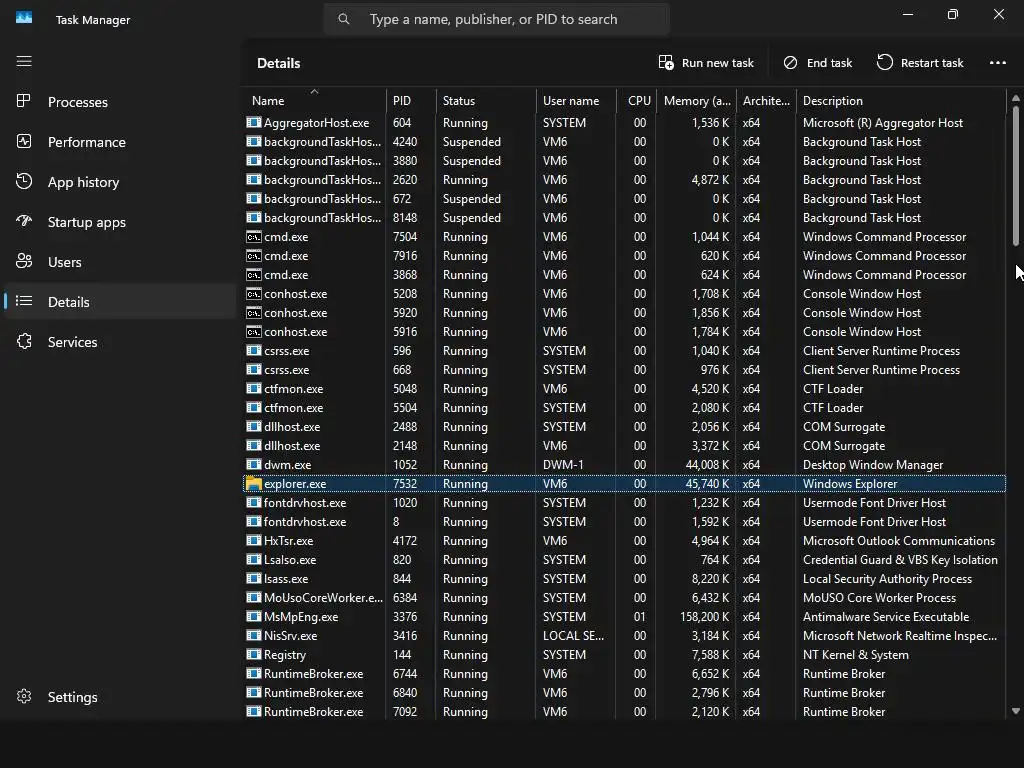Click End task label
The image size is (1024, 768).
click(x=829, y=63)
